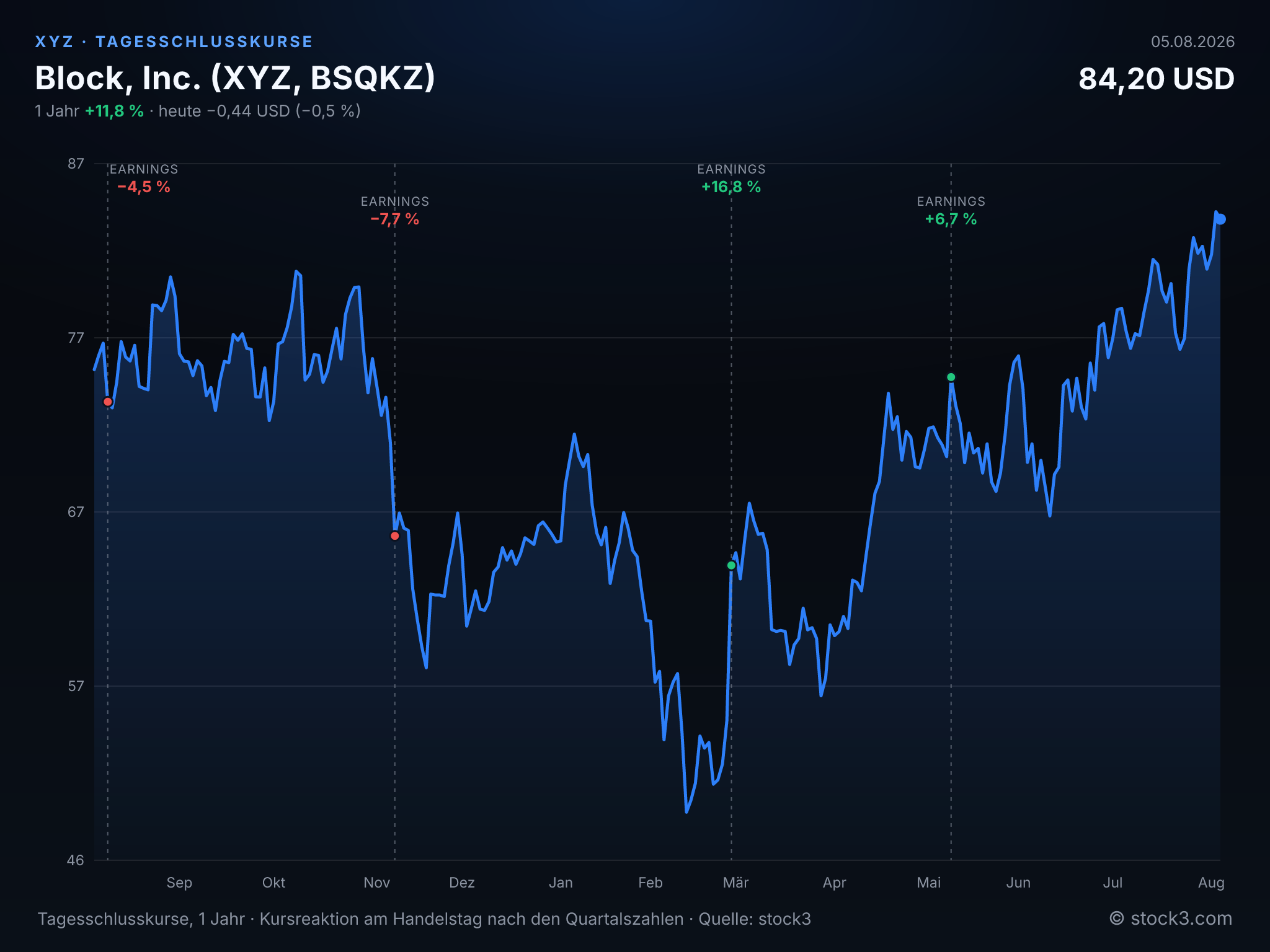1270x952 pixels.
Task: Click the 'Aug' x-axis label
Action: tap(1211, 883)
